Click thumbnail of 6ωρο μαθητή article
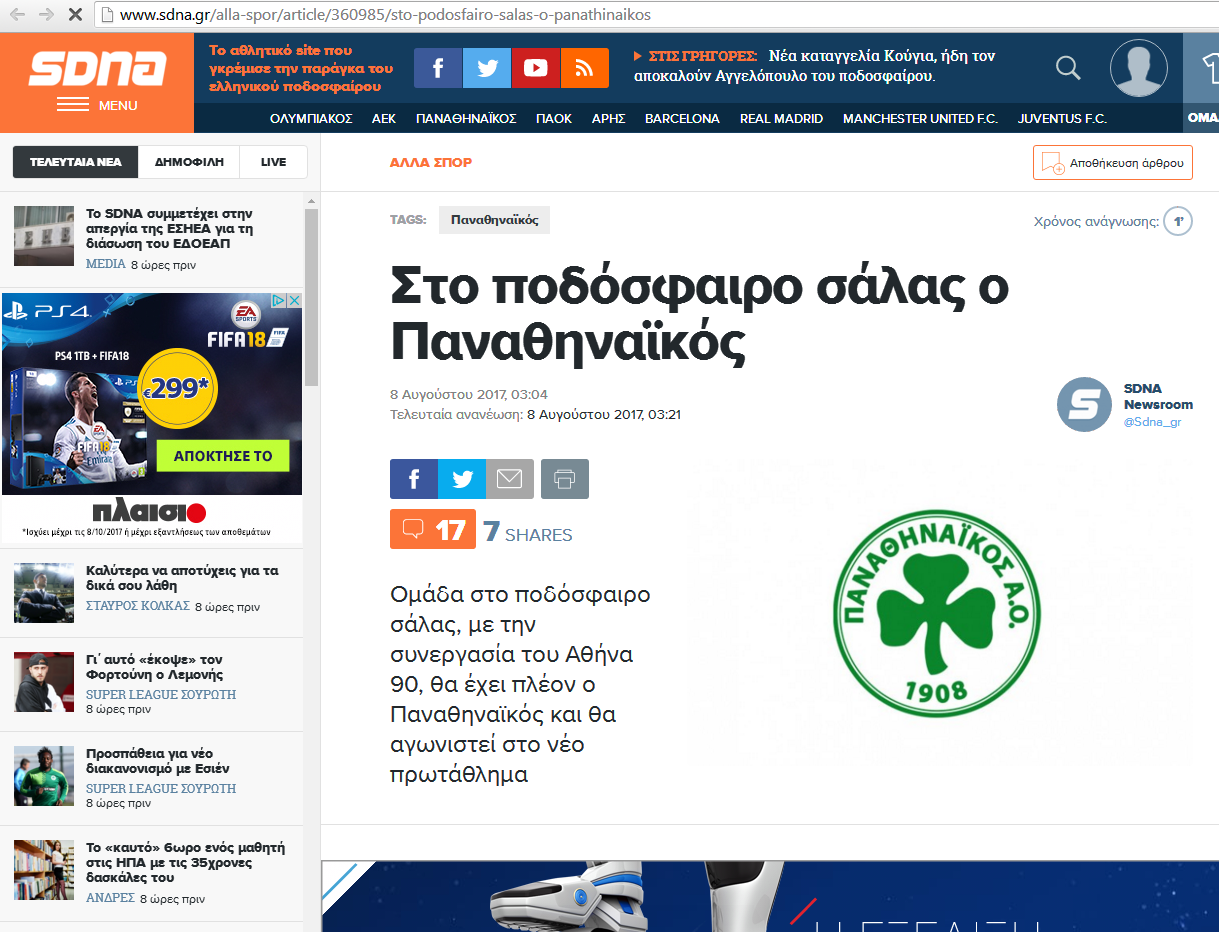 point(44,870)
